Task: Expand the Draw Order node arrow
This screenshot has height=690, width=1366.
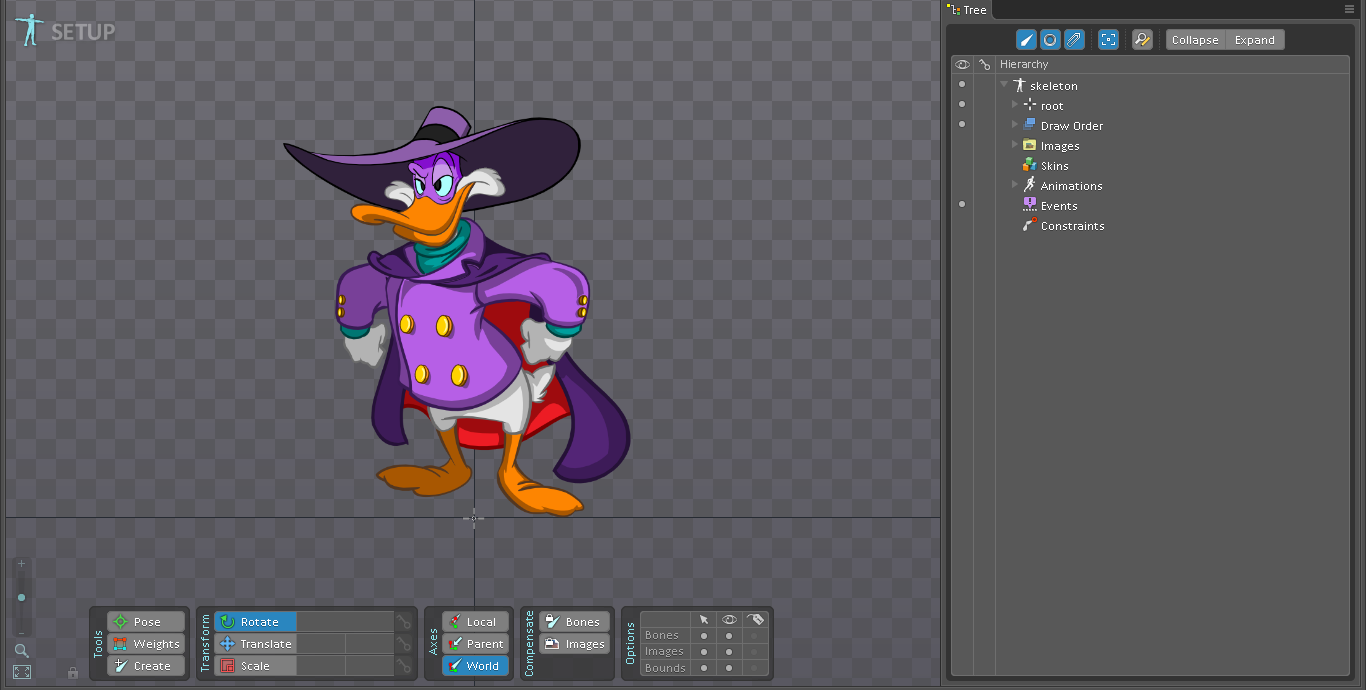Action: coord(1014,124)
